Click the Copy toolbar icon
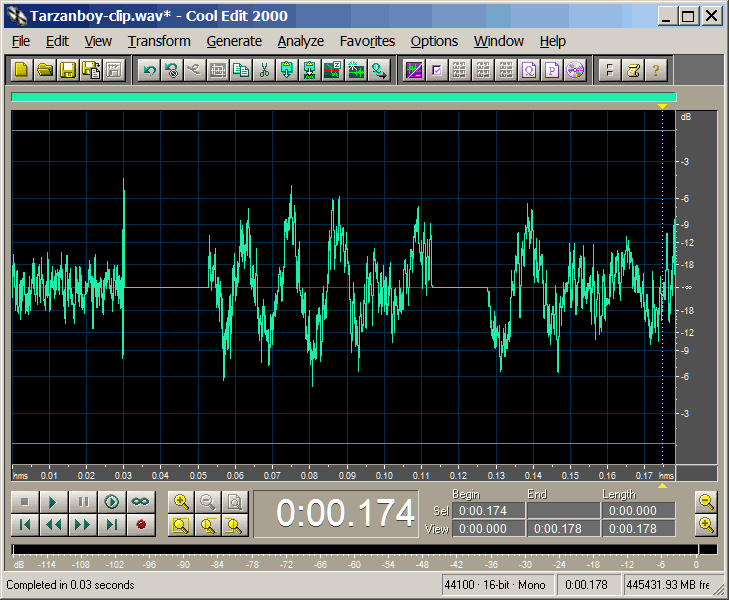This screenshot has width=729, height=600. (241, 70)
